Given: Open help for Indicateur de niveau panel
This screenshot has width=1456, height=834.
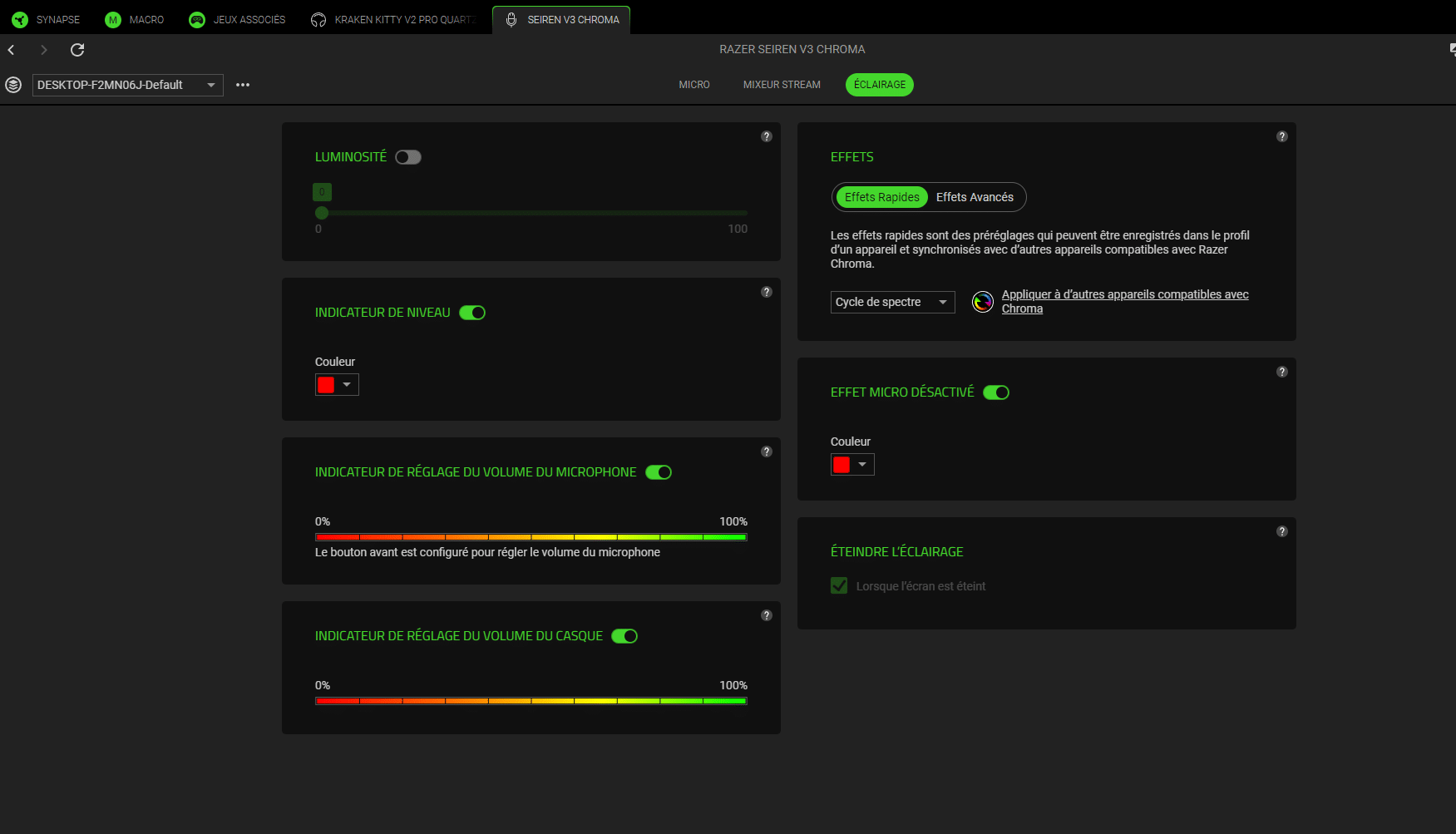Looking at the screenshot, I should click(x=767, y=292).
